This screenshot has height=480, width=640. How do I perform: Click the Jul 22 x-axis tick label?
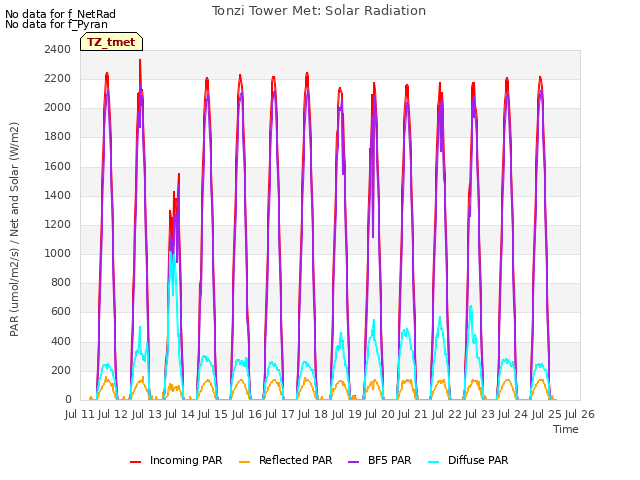click(x=447, y=414)
